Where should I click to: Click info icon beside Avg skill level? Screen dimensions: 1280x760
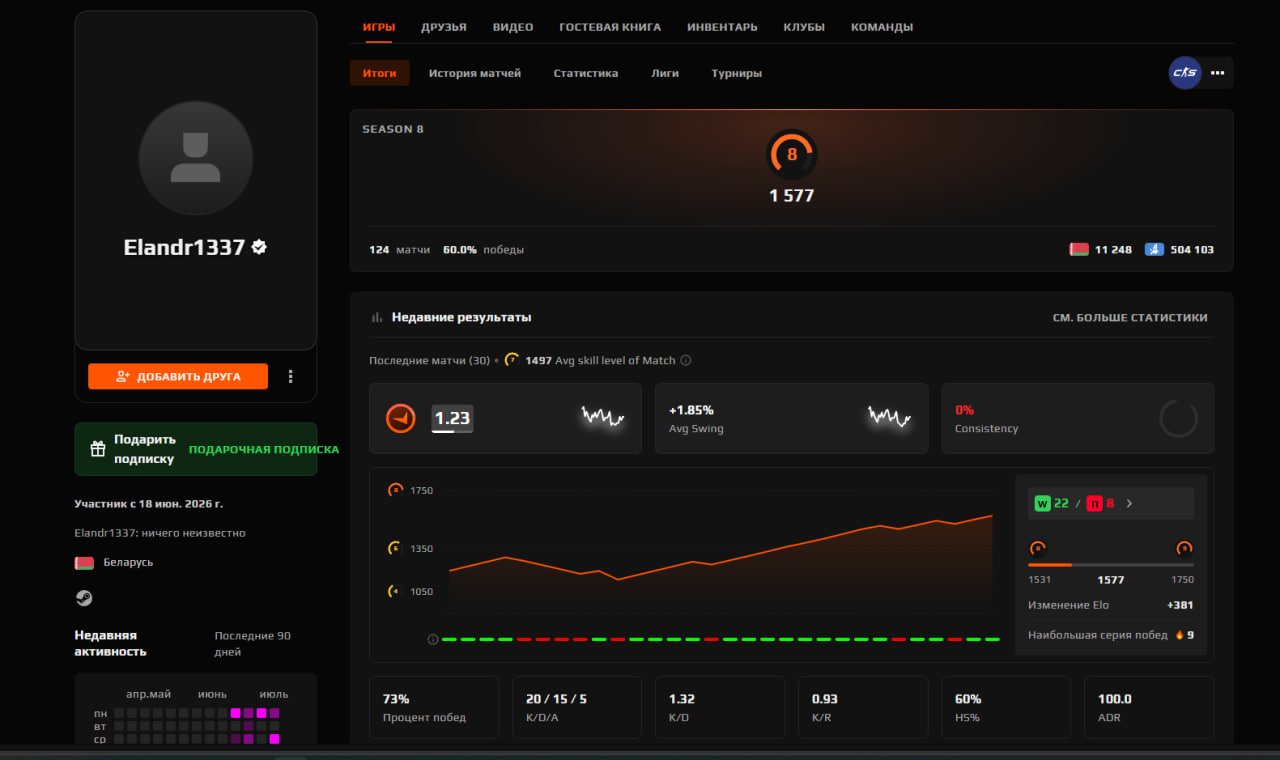(x=686, y=360)
